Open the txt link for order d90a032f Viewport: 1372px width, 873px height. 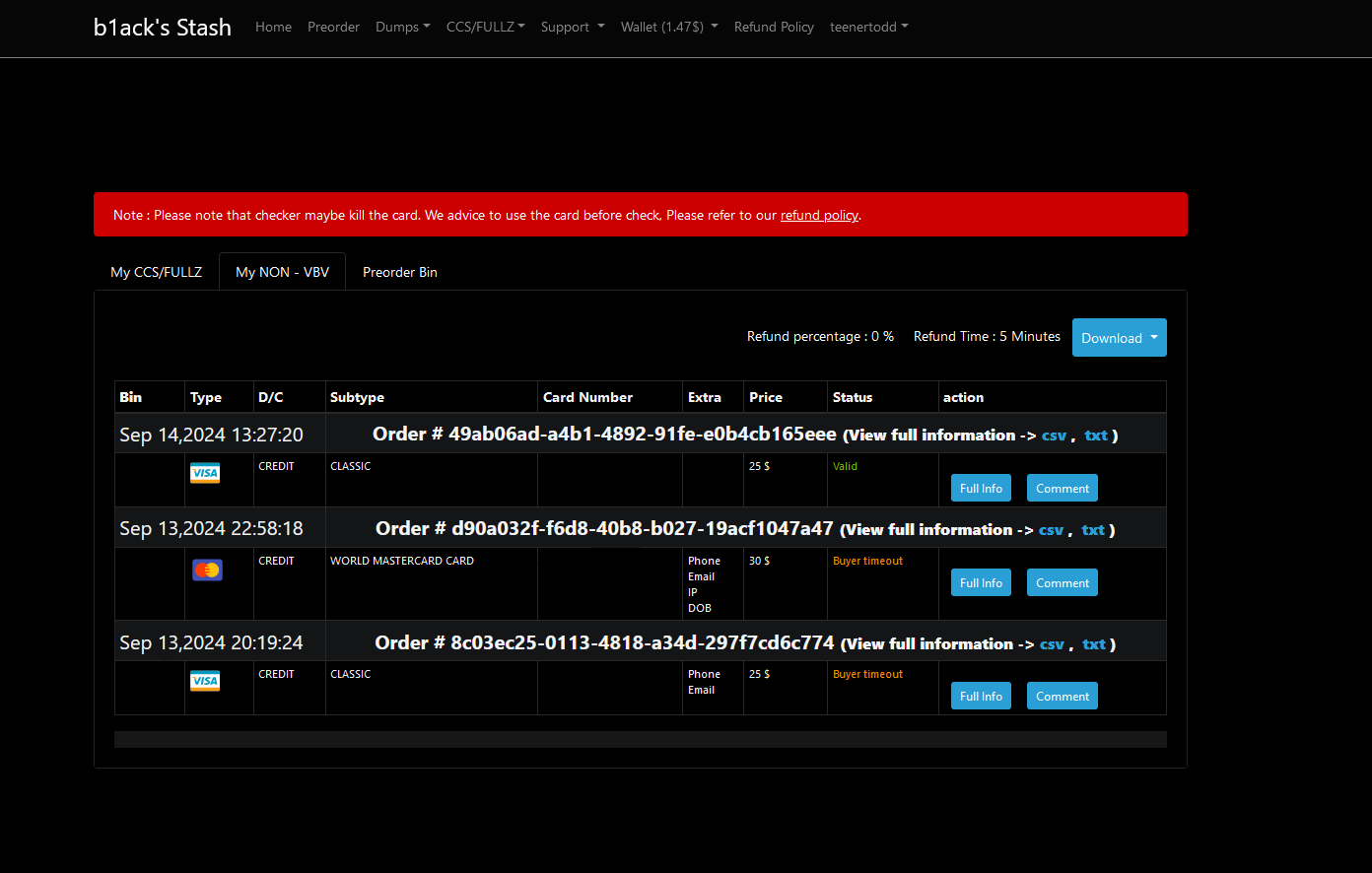tap(1094, 529)
